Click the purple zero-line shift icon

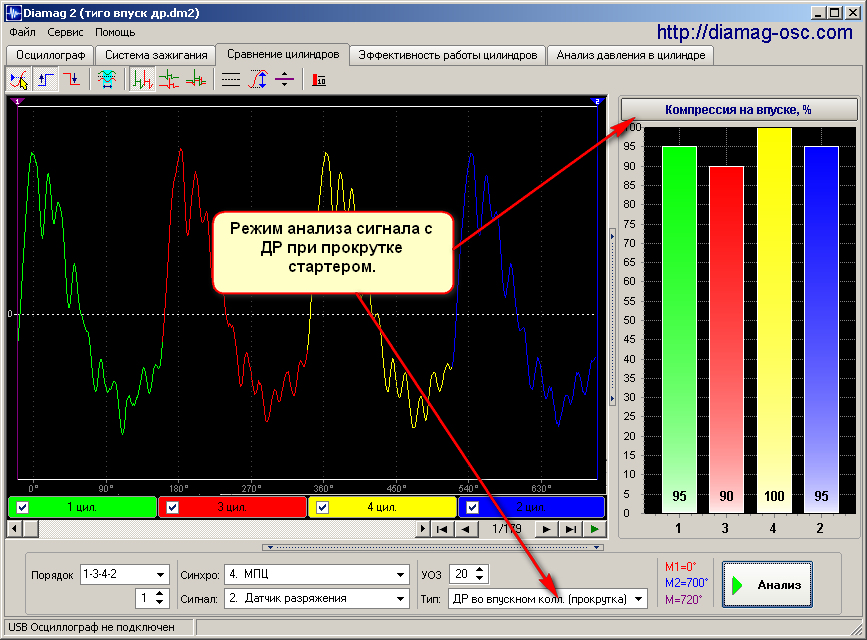(284, 80)
